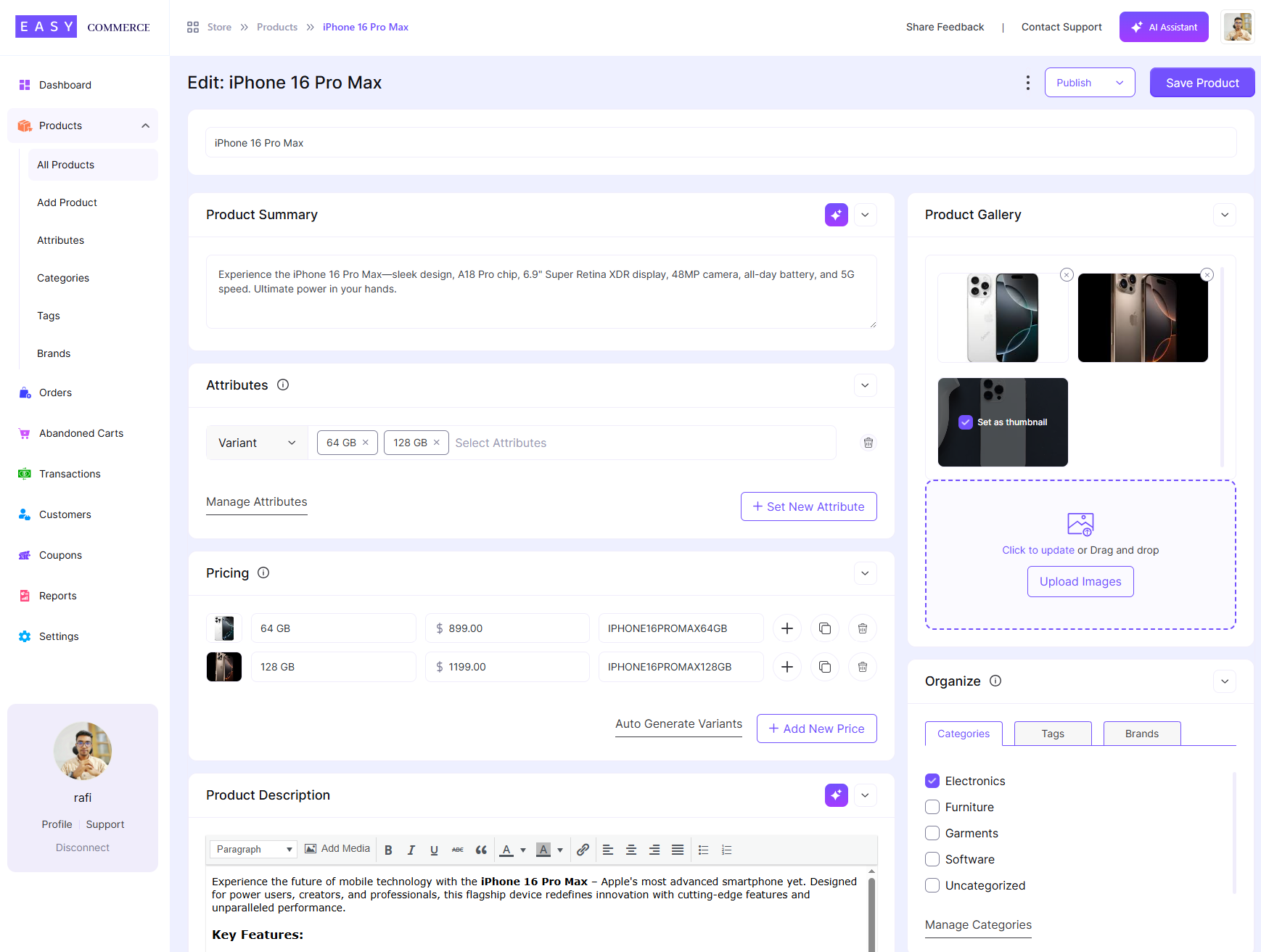The height and width of the screenshot is (952, 1261).
Task: Open the Auto Generate Variants link
Action: pos(678,724)
